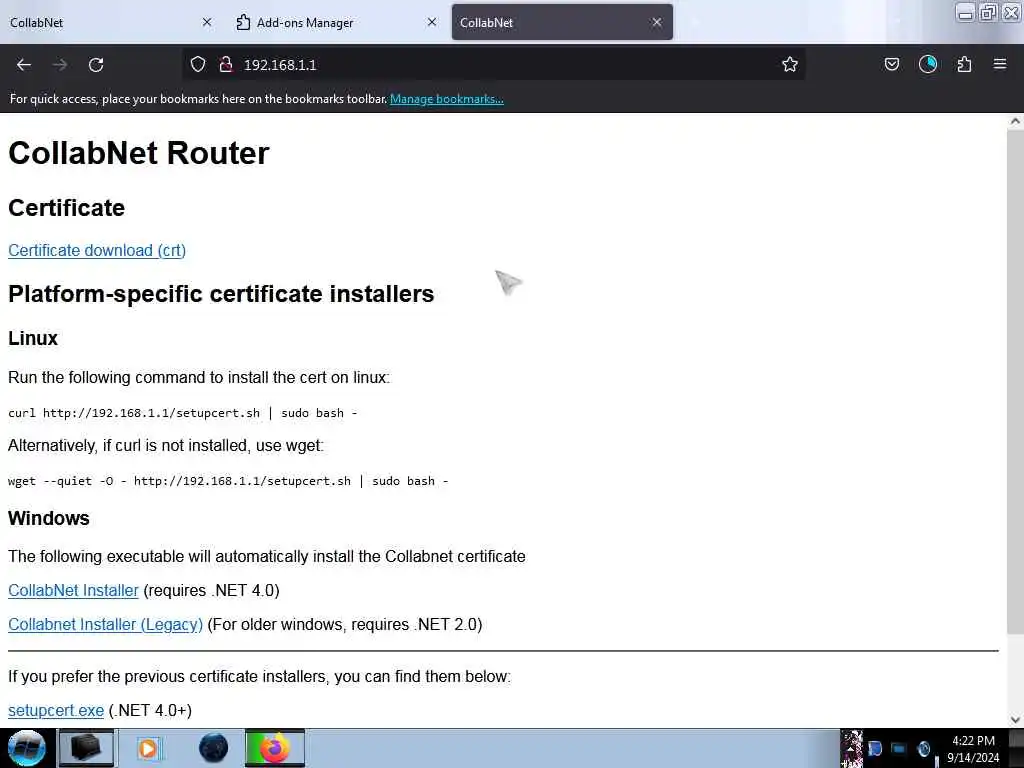Minimize the Firefox window

pyautogui.click(x=965, y=13)
